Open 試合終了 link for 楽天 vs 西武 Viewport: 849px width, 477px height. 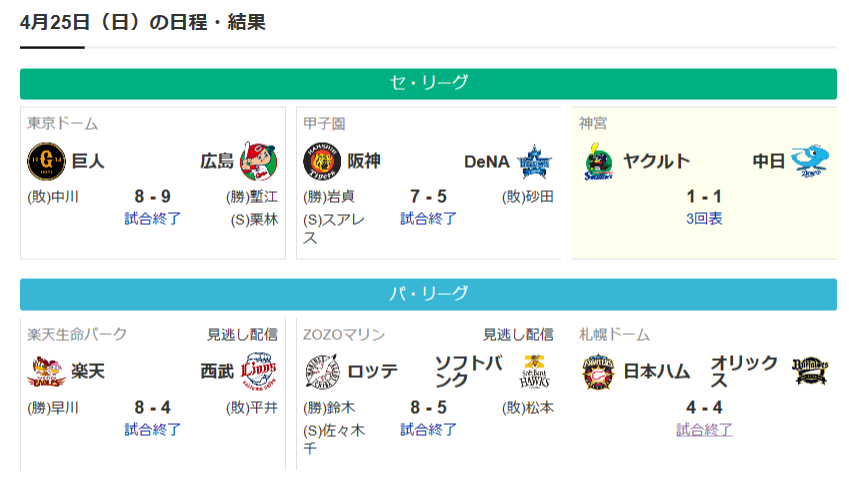pos(153,430)
